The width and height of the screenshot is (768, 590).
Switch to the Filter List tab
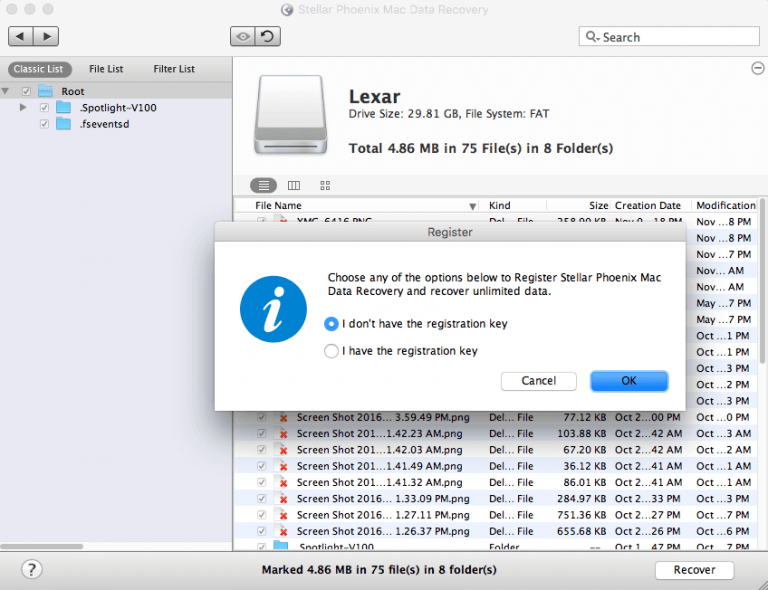point(174,69)
